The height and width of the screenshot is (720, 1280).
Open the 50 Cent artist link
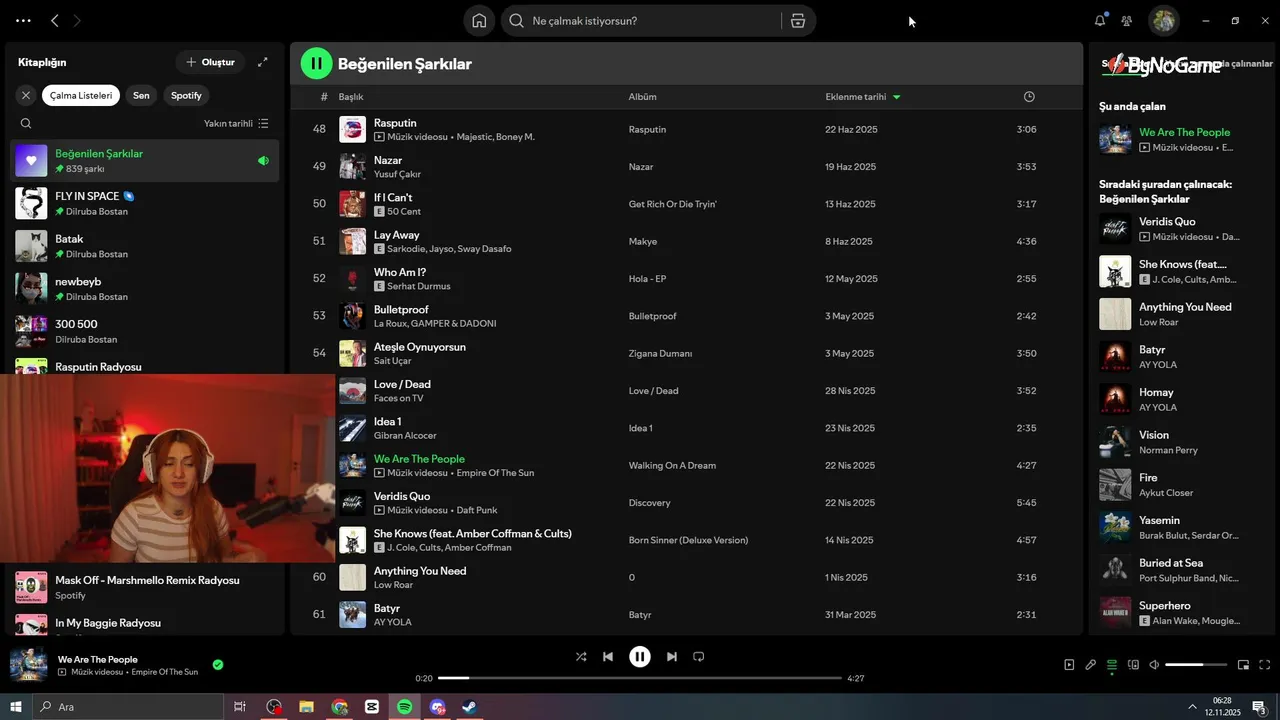(404, 212)
